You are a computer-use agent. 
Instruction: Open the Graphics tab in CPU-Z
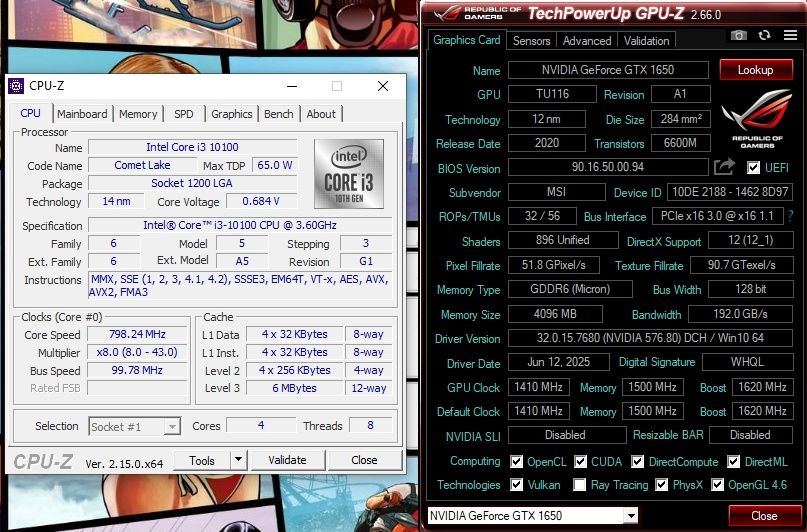[232, 114]
